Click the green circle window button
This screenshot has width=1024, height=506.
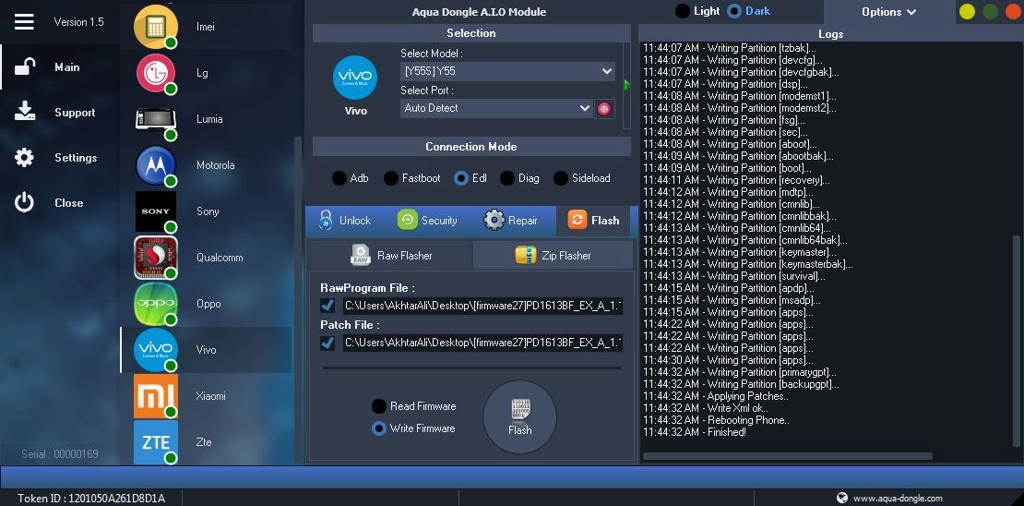[991, 12]
